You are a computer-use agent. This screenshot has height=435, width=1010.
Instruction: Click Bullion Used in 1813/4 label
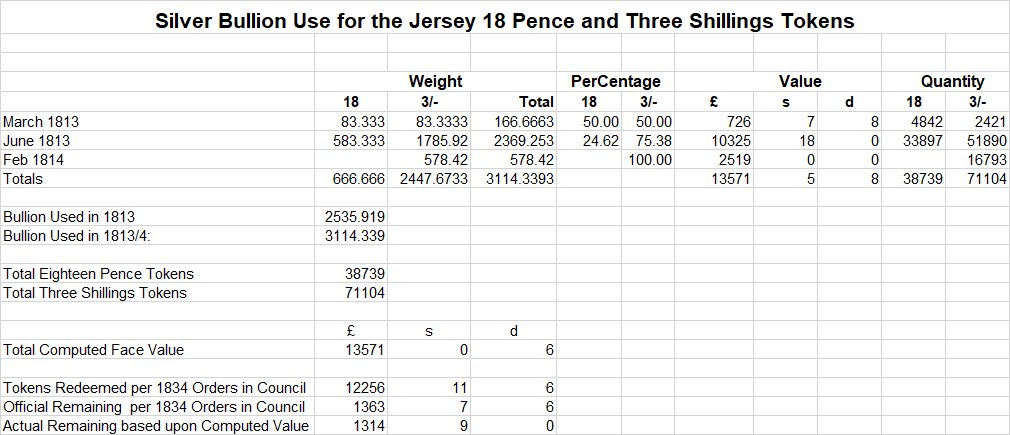pyautogui.click(x=77, y=236)
